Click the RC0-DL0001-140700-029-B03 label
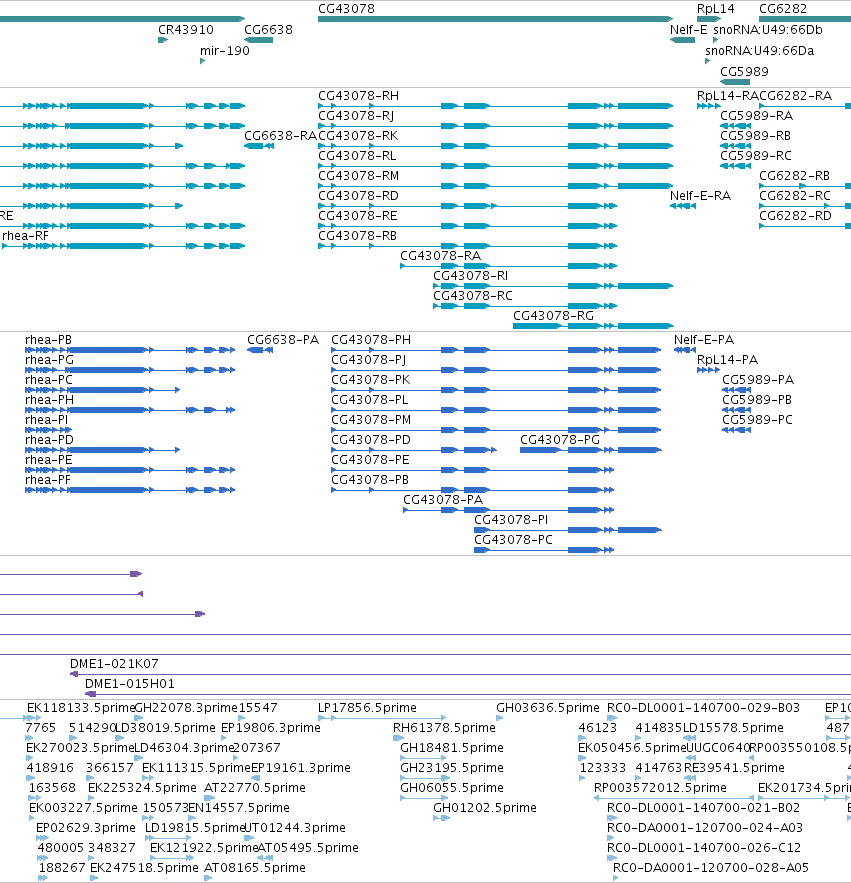This screenshot has width=851, height=883. [703, 707]
